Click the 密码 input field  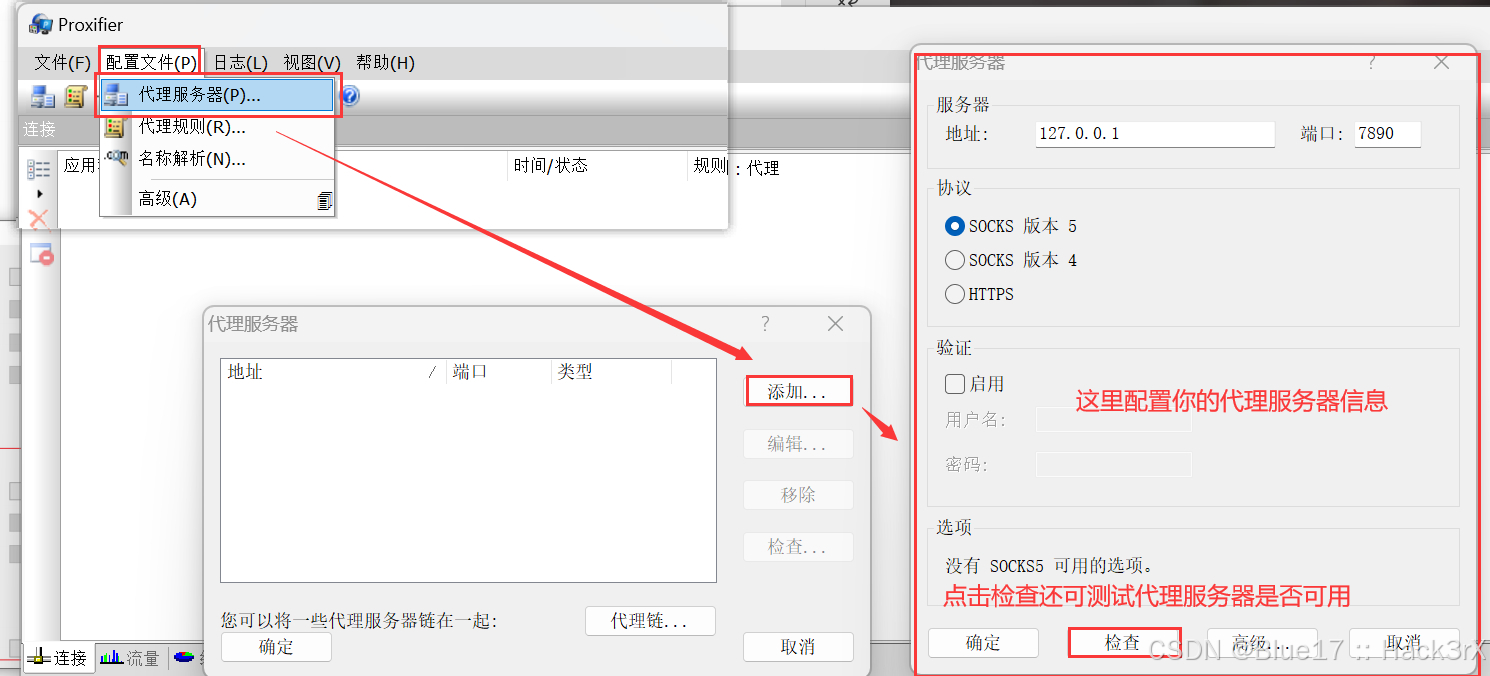pyautogui.click(x=1114, y=465)
